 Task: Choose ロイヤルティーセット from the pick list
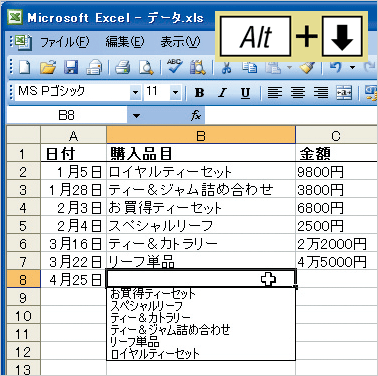point(201,353)
